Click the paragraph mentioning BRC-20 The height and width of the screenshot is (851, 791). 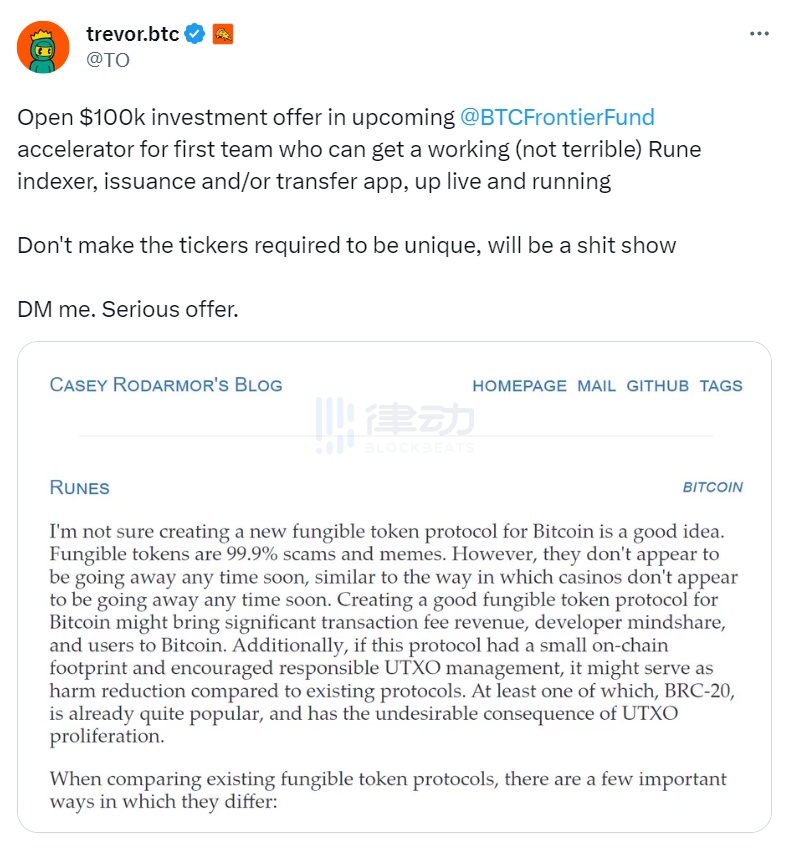(x=395, y=632)
